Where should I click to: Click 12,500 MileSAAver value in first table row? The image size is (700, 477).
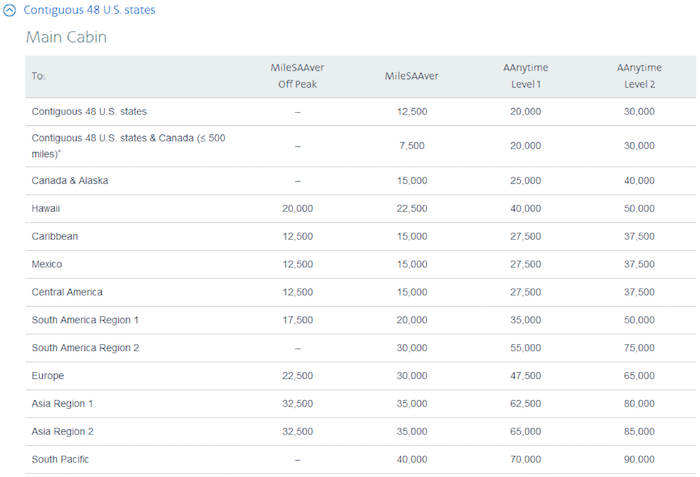pos(412,112)
